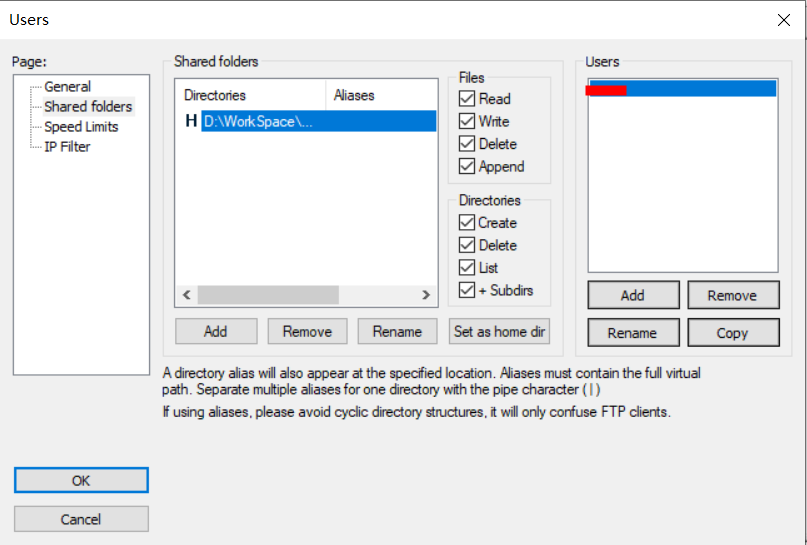The height and width of the screenshot is (545, 807).
Task: Select the D:\WorkSpace directory entry
Action: click(258, 122)
